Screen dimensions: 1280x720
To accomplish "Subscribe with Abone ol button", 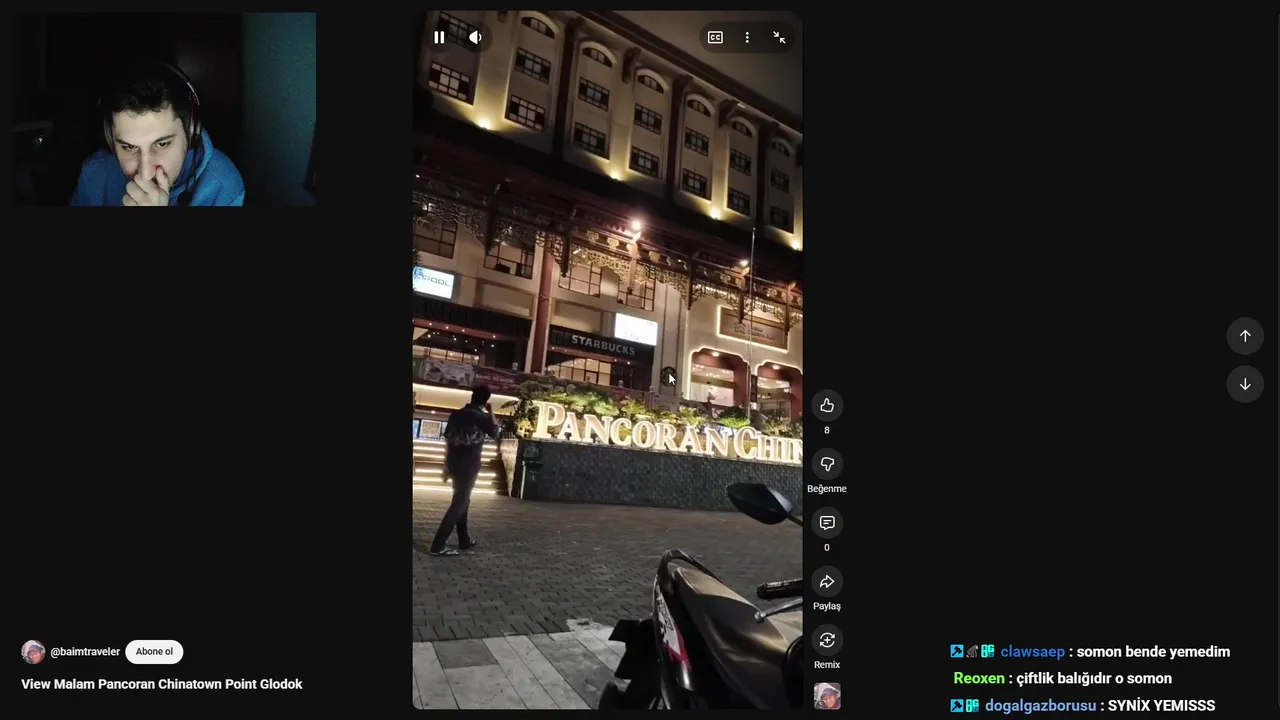I will click(154, 652).
